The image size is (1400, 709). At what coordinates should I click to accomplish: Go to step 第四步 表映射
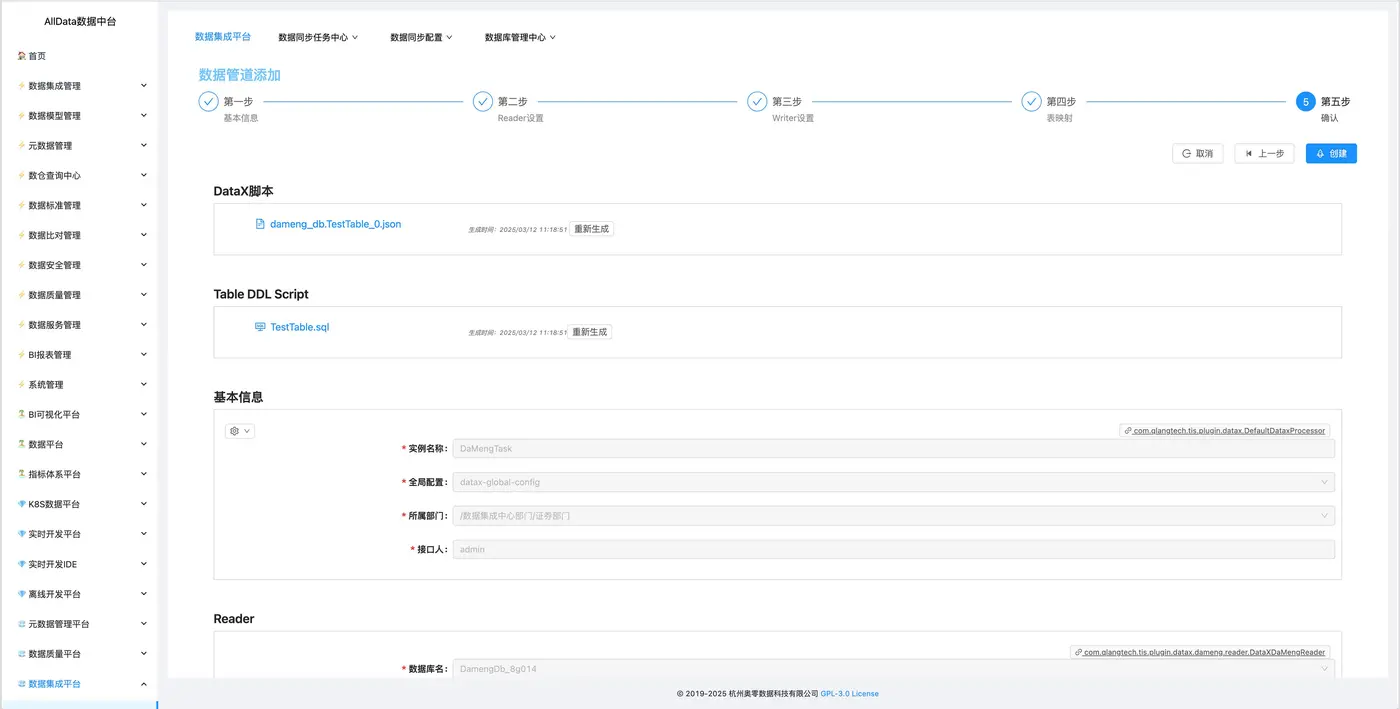[1049, 108]
